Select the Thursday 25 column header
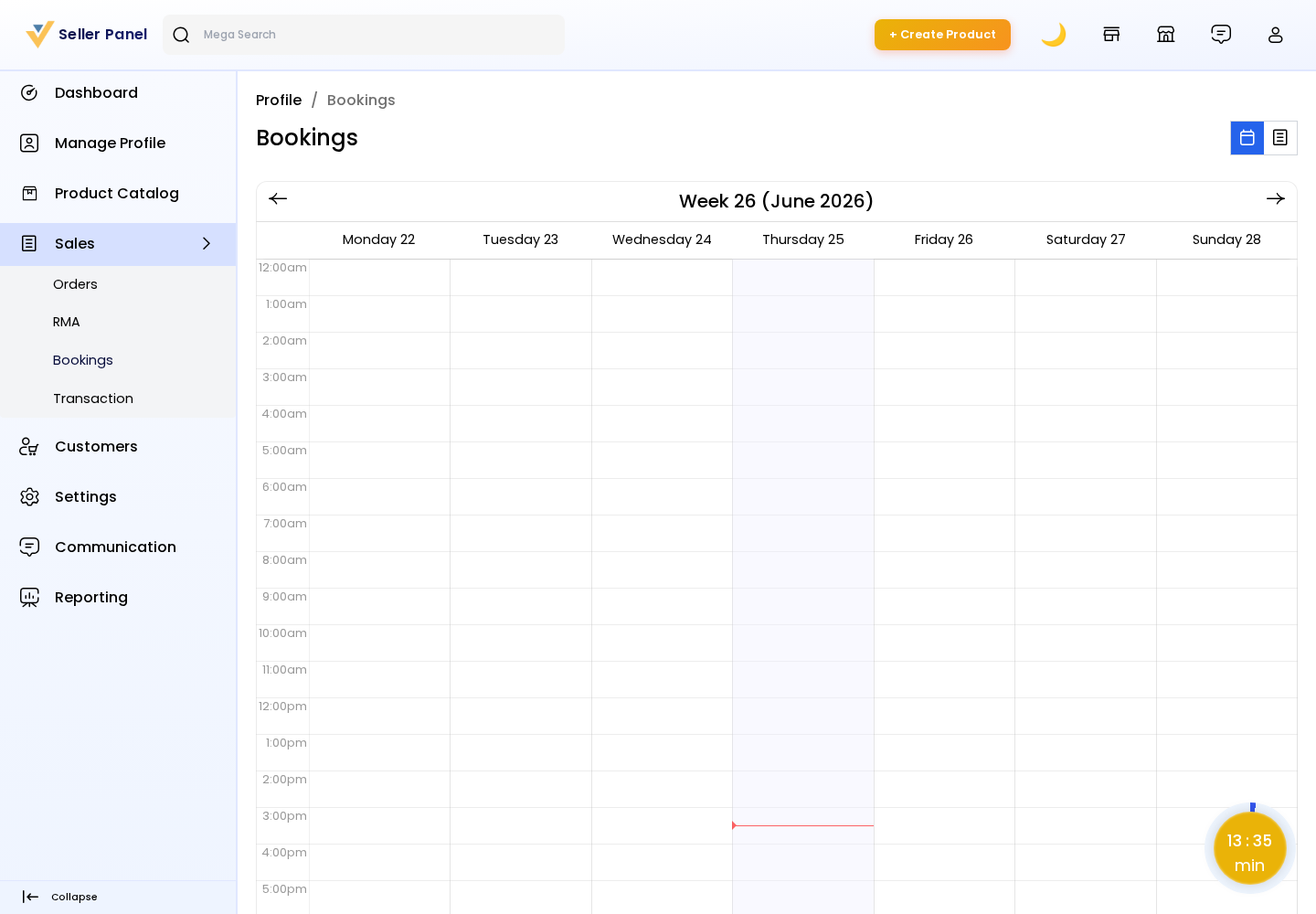Image resolution: width=1316 pixels, height=914 pixels. pos(803,239)
